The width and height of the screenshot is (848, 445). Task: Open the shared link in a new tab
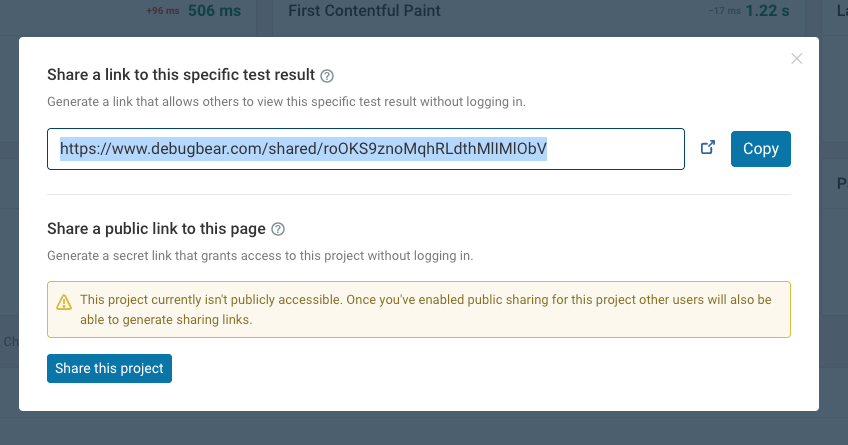pos(708,148)
